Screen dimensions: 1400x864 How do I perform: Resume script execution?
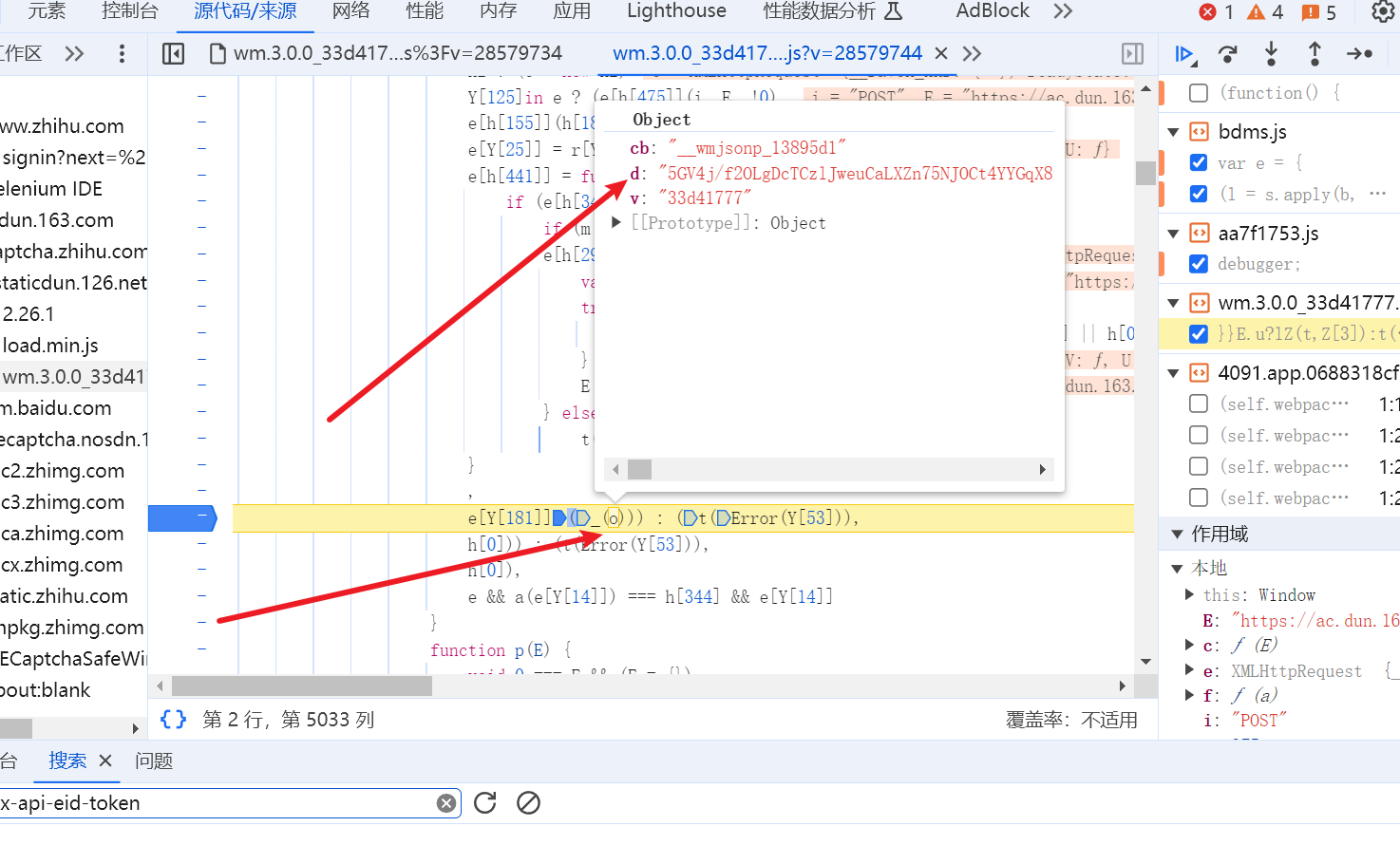pos(1185,54)
